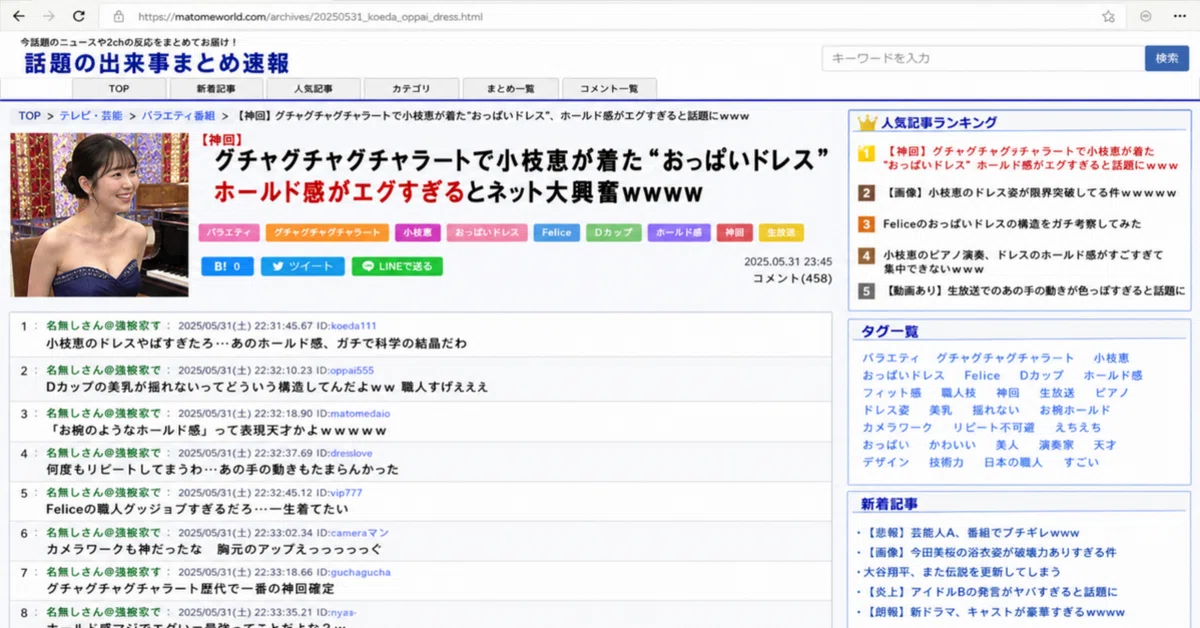Open ranking item 4 ピアノ演奏 article
Viewport: 1200px width, 628px height.
[1023, 262]
